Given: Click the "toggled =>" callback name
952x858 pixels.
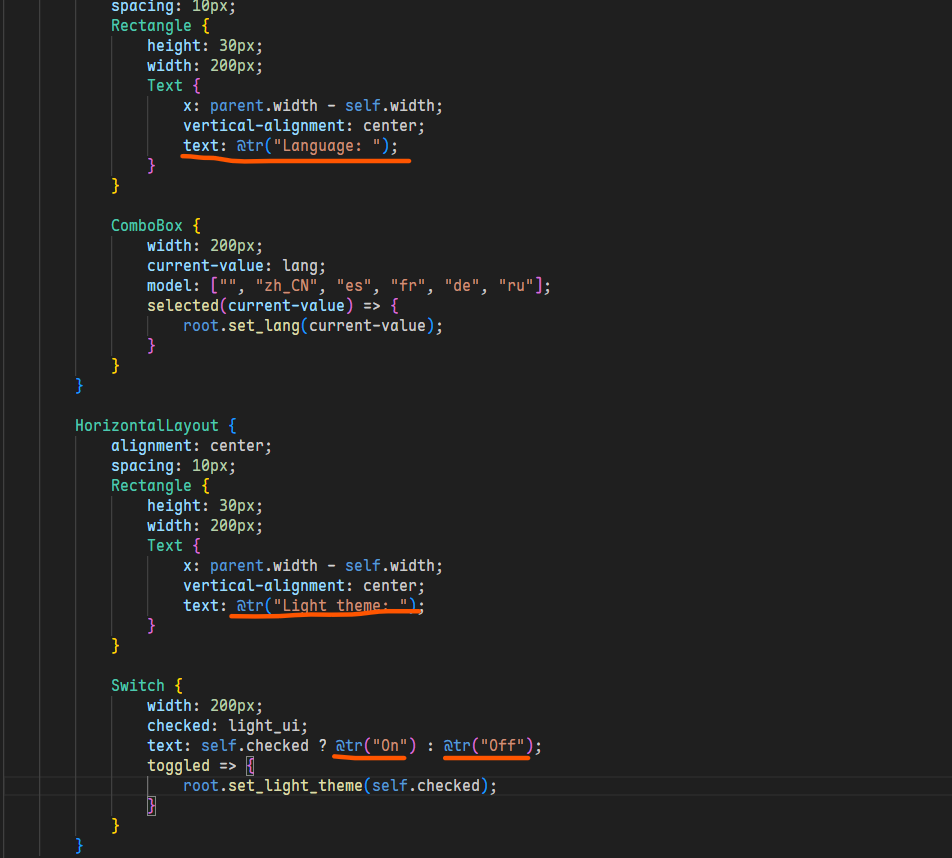Looking at the screenshot, I should [191, 766].
